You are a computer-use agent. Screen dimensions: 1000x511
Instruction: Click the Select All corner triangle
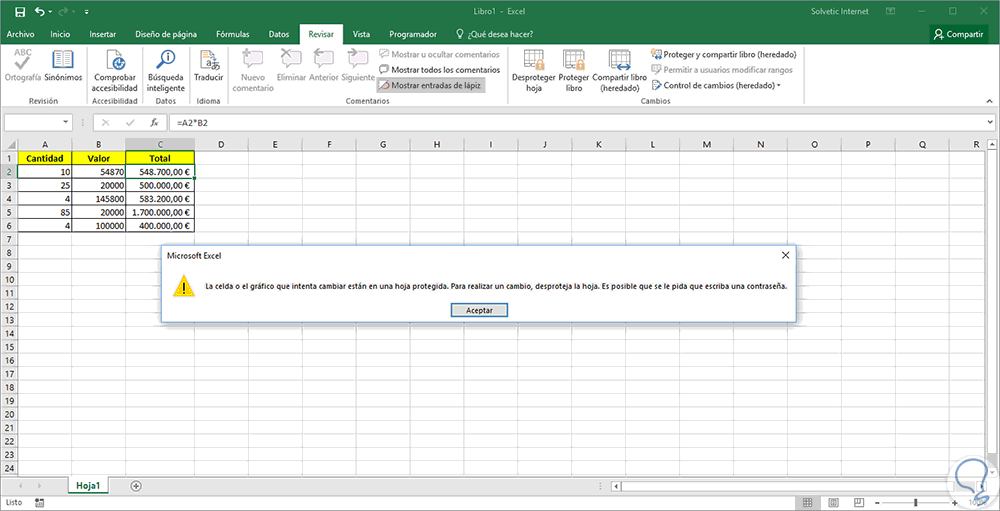(x=9, y=144)
